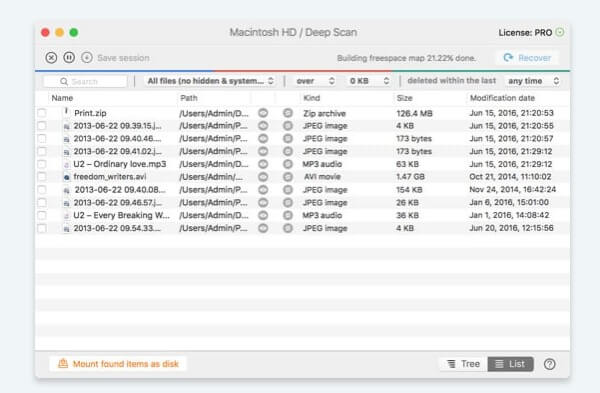Click the Save session download icon
600x393 pixels.
pos(87,58)
